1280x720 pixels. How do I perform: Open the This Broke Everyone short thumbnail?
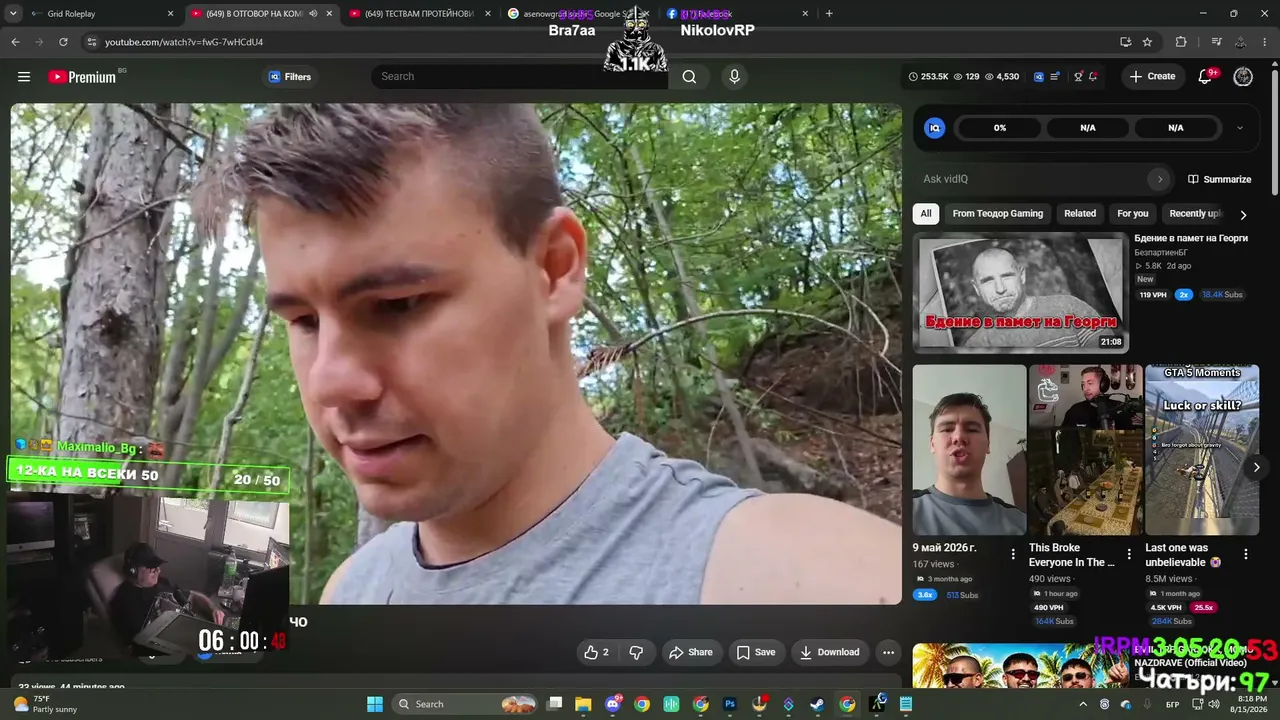click(x=1086, y=450)
